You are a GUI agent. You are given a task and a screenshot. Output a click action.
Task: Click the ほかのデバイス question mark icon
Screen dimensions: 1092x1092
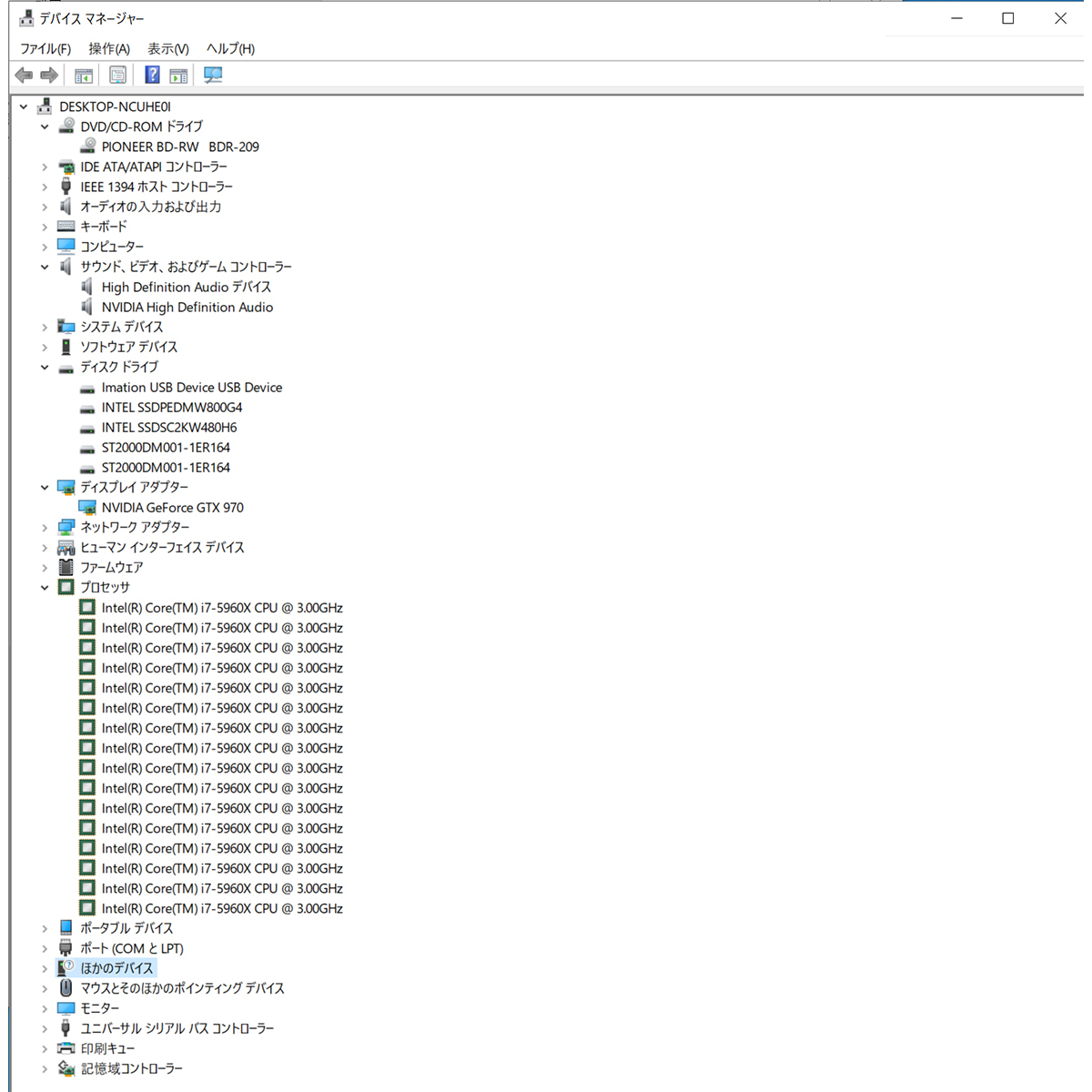[66, 968]
